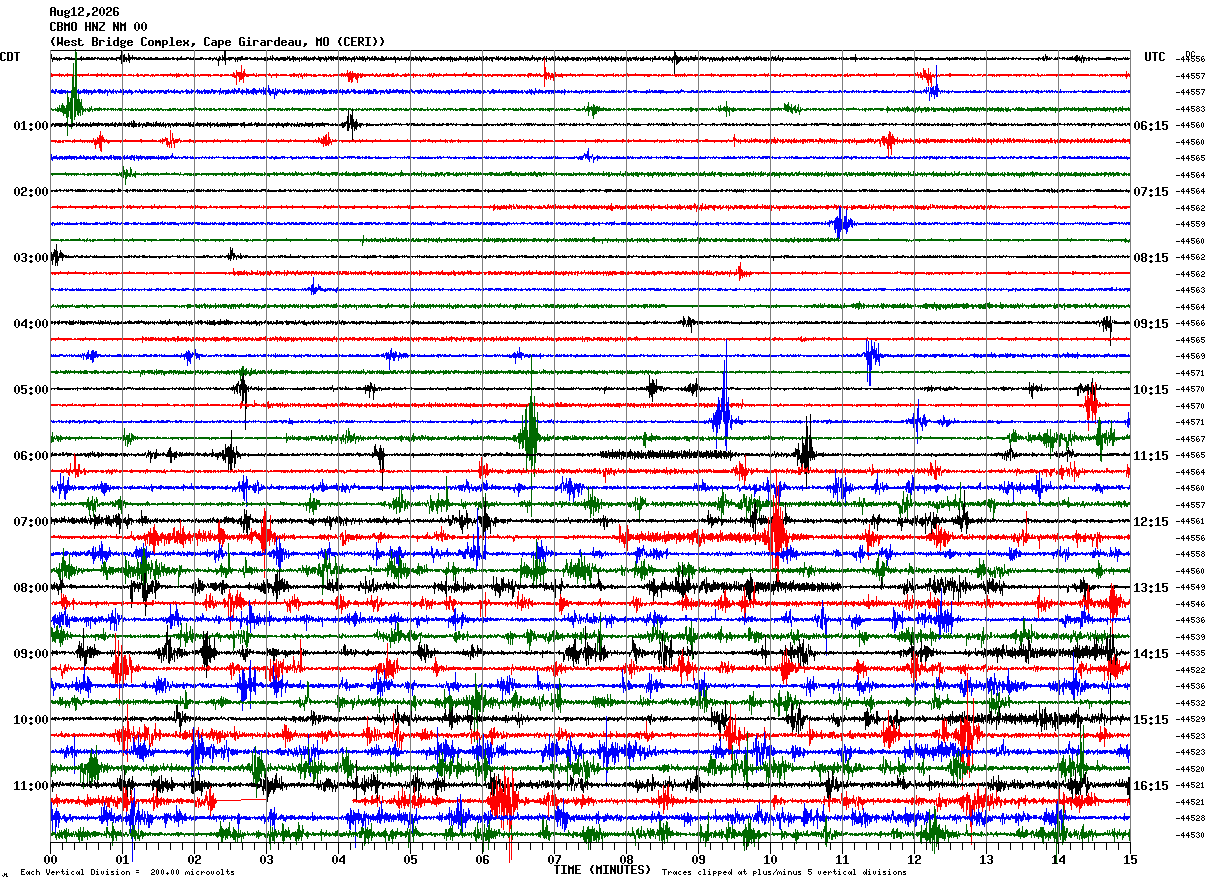Select the '07:00' CDT time label
The height and width of the screenshot is (886, 1210).
(x=31, y=522)
